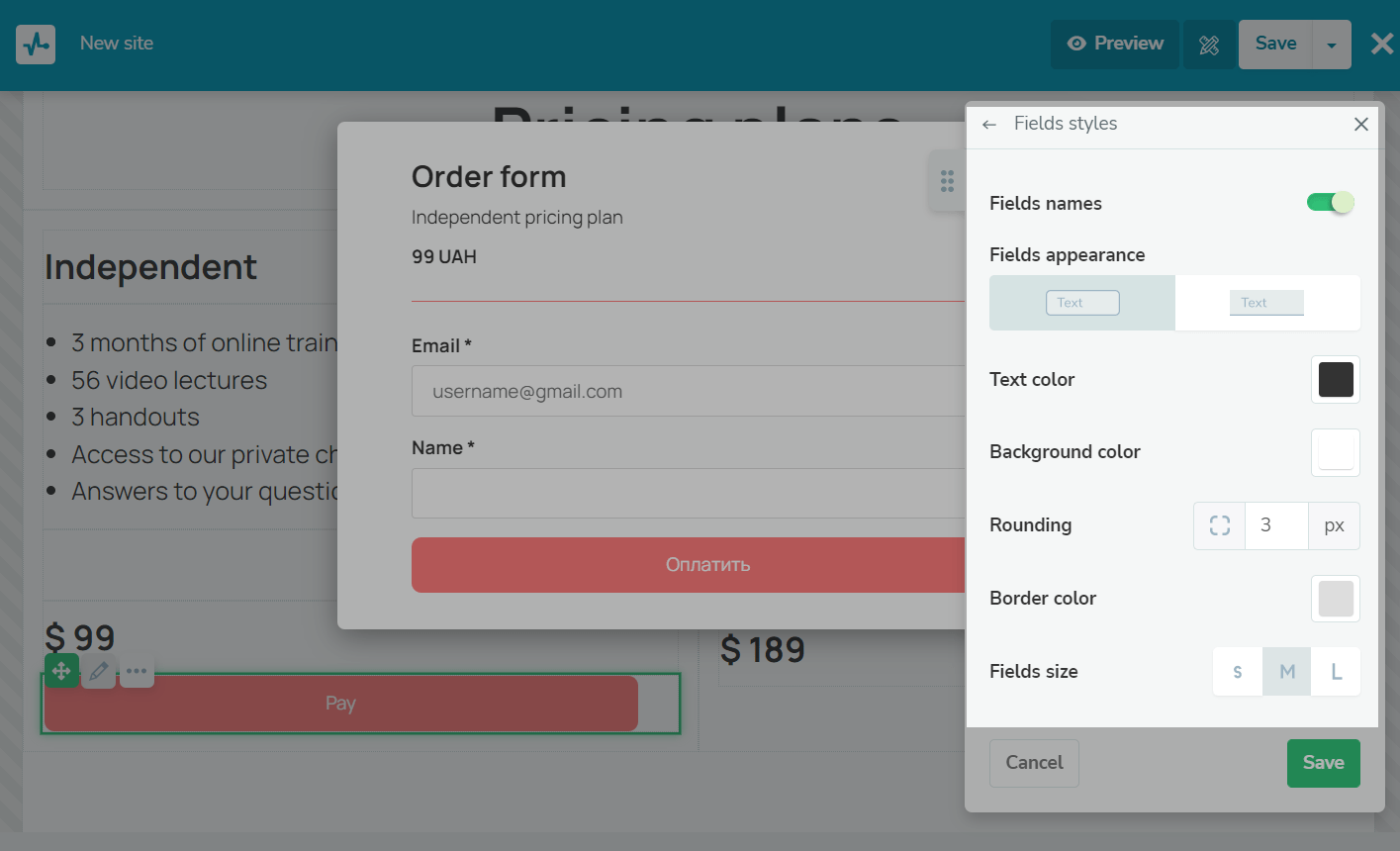The width and height of the screenshot is (1400, 851).
Task: Close the Fields styles panel
Action: coord(1361,124)
